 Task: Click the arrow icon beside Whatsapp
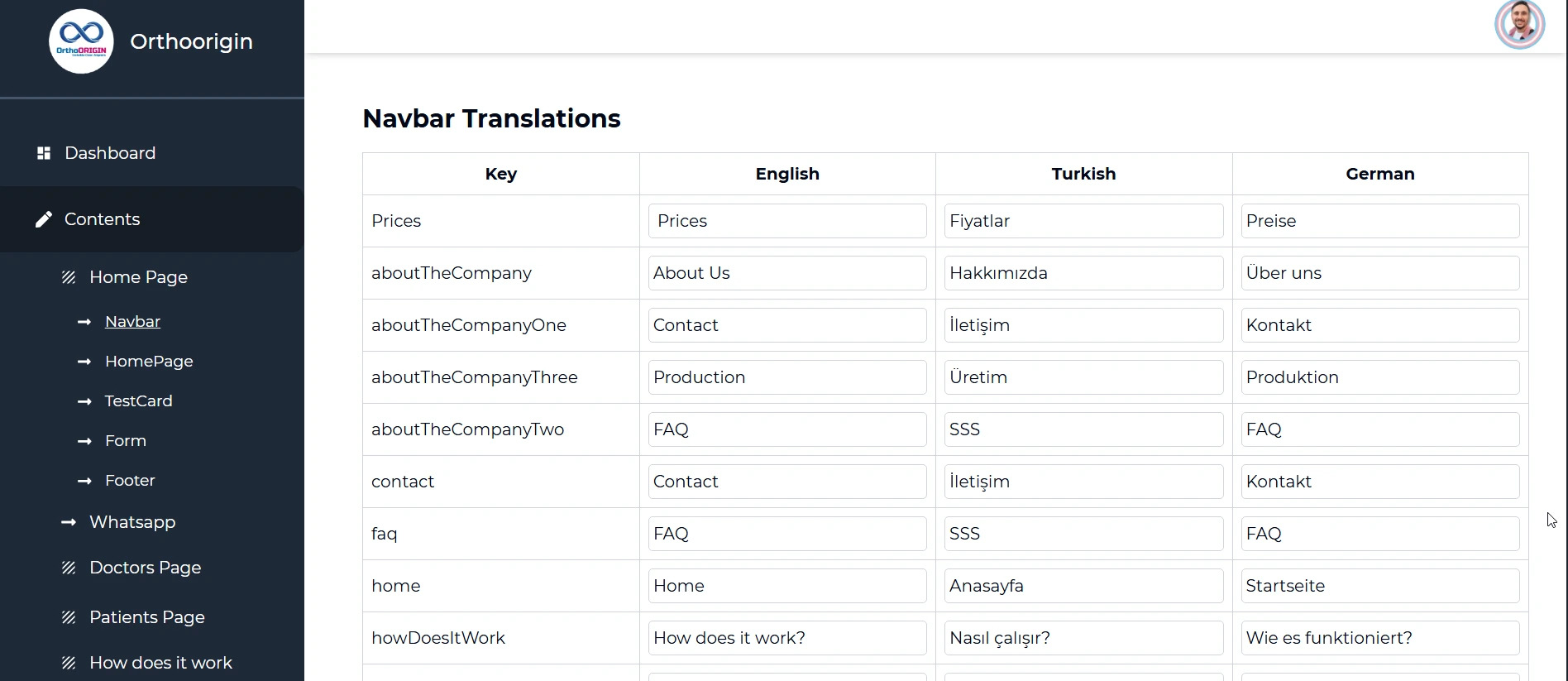(x=69, y=522)
